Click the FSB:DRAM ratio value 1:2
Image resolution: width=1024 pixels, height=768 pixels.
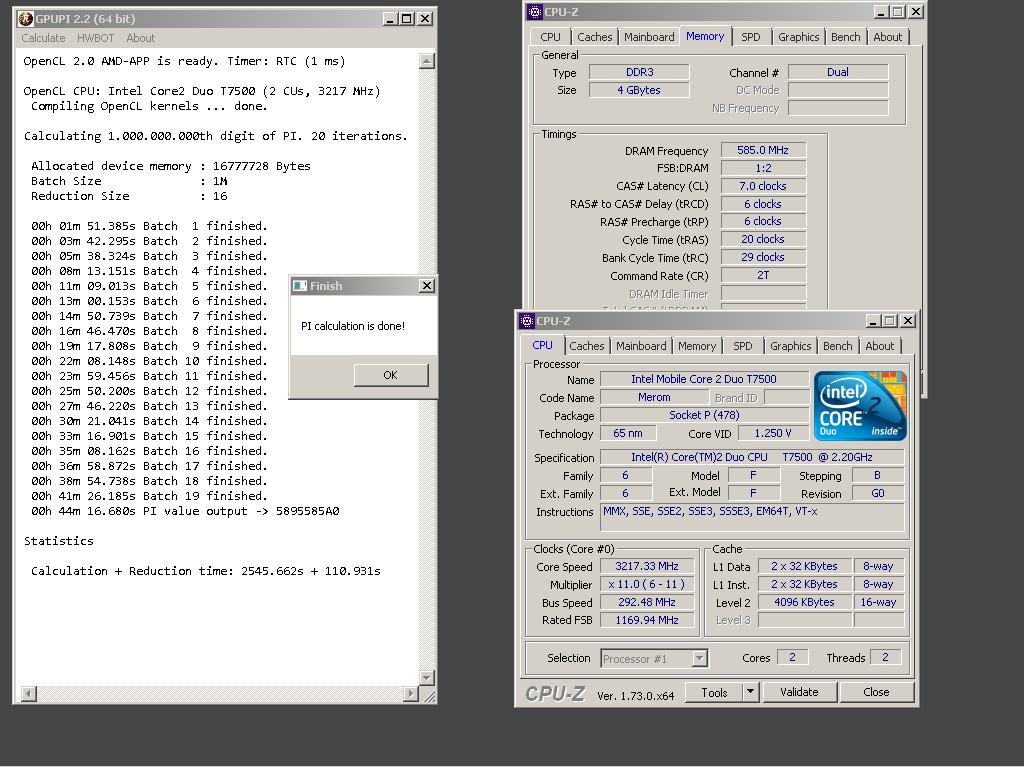(763, 168)
